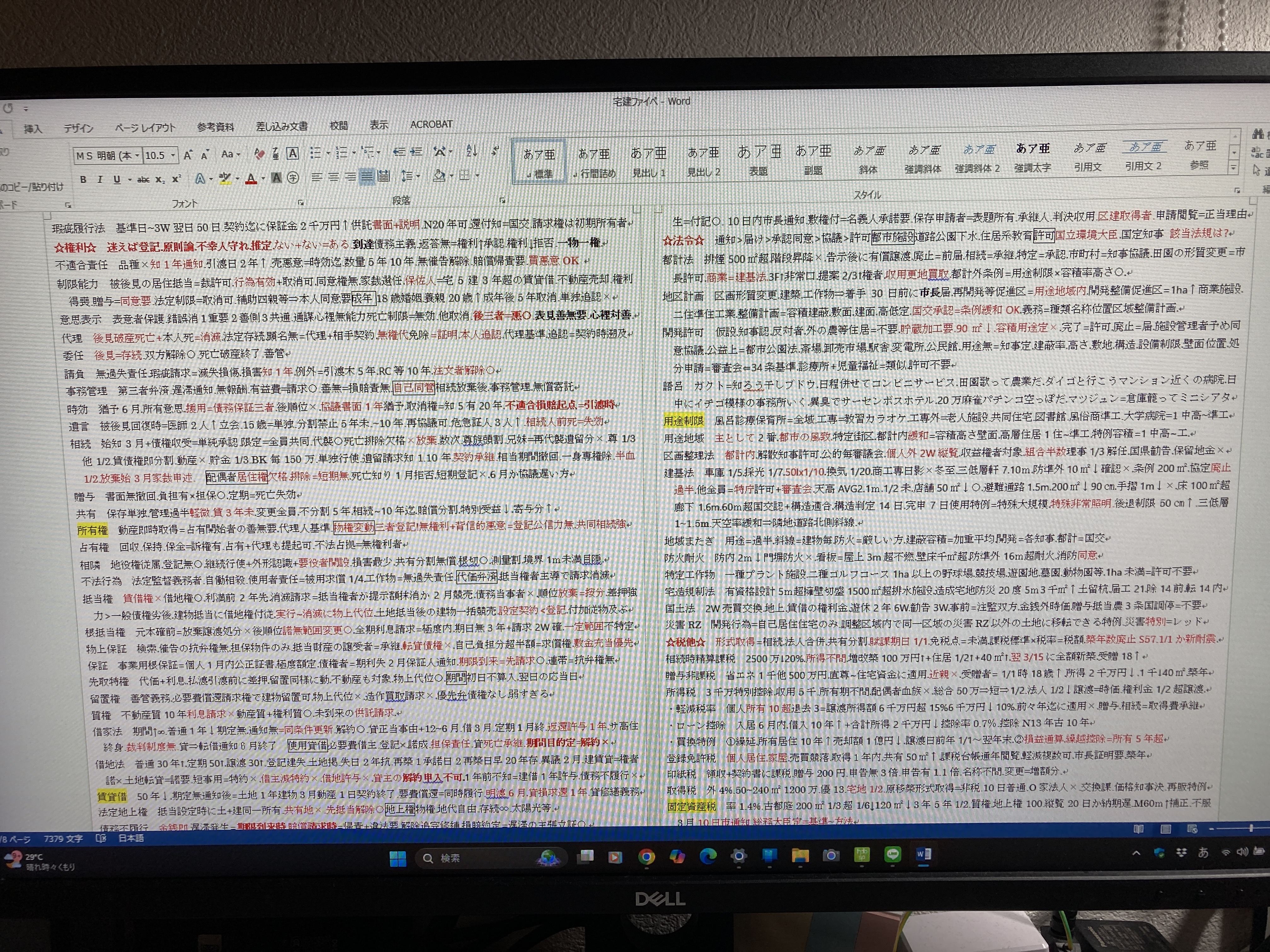Toggle italic formatting

click(100, 179)
